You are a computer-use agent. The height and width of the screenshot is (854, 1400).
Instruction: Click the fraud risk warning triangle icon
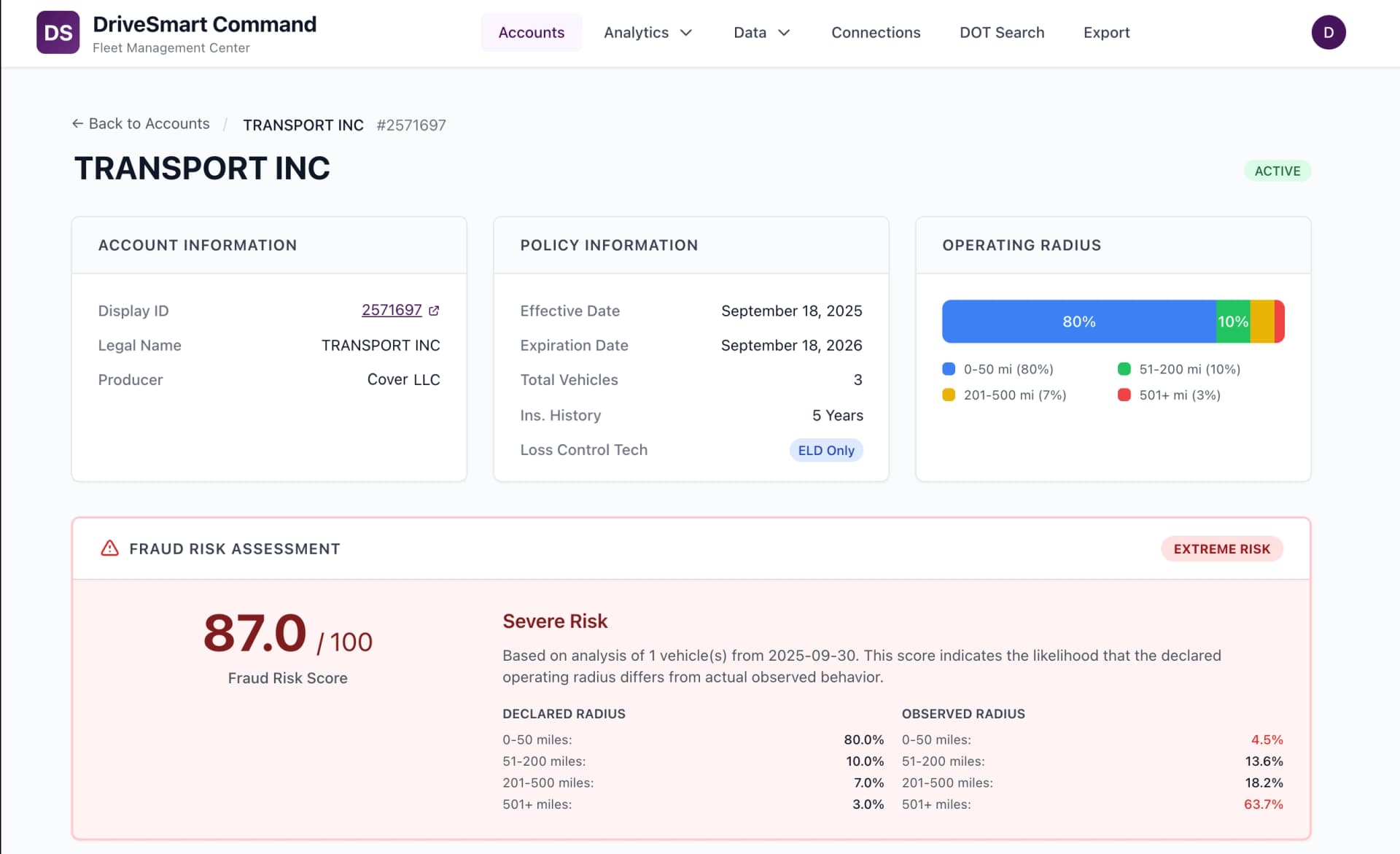point(109,548)
